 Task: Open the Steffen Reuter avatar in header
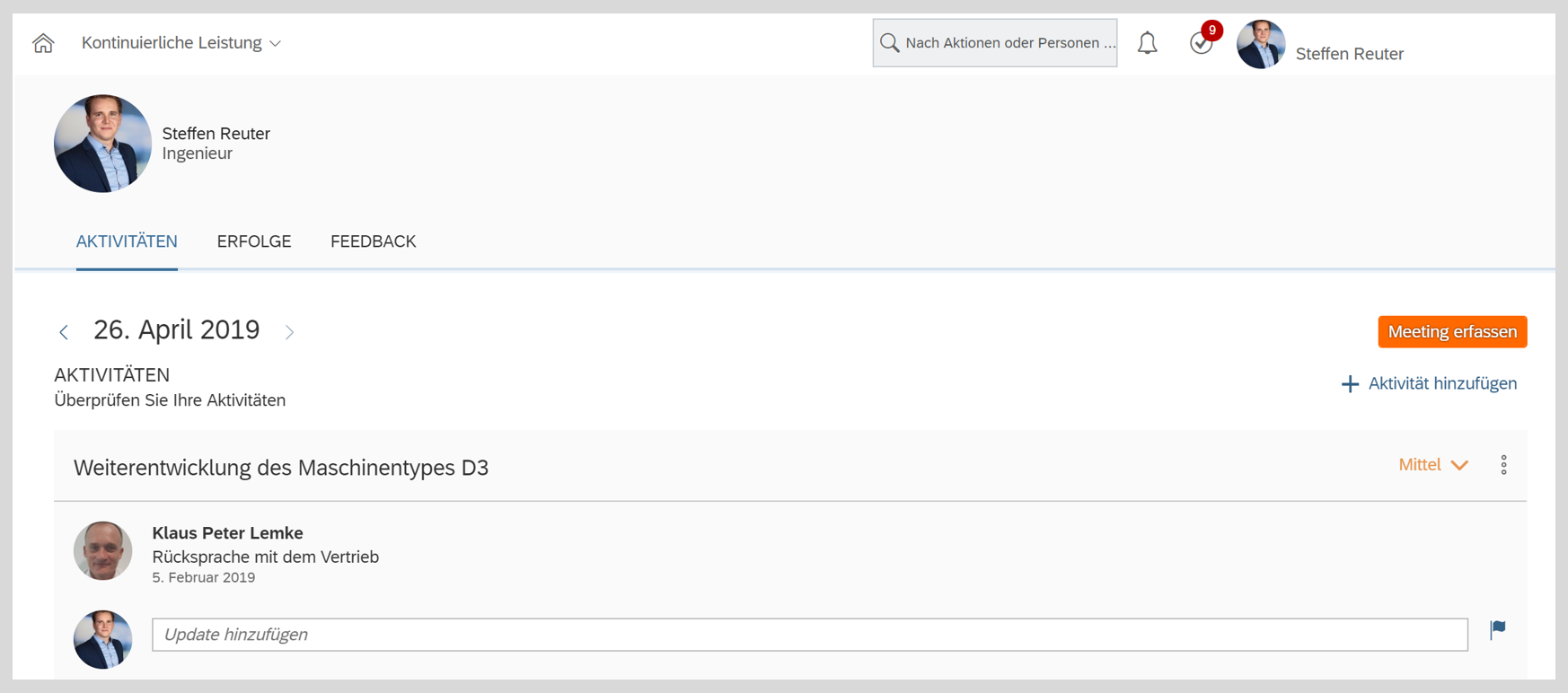click(x=1261, y=44)
